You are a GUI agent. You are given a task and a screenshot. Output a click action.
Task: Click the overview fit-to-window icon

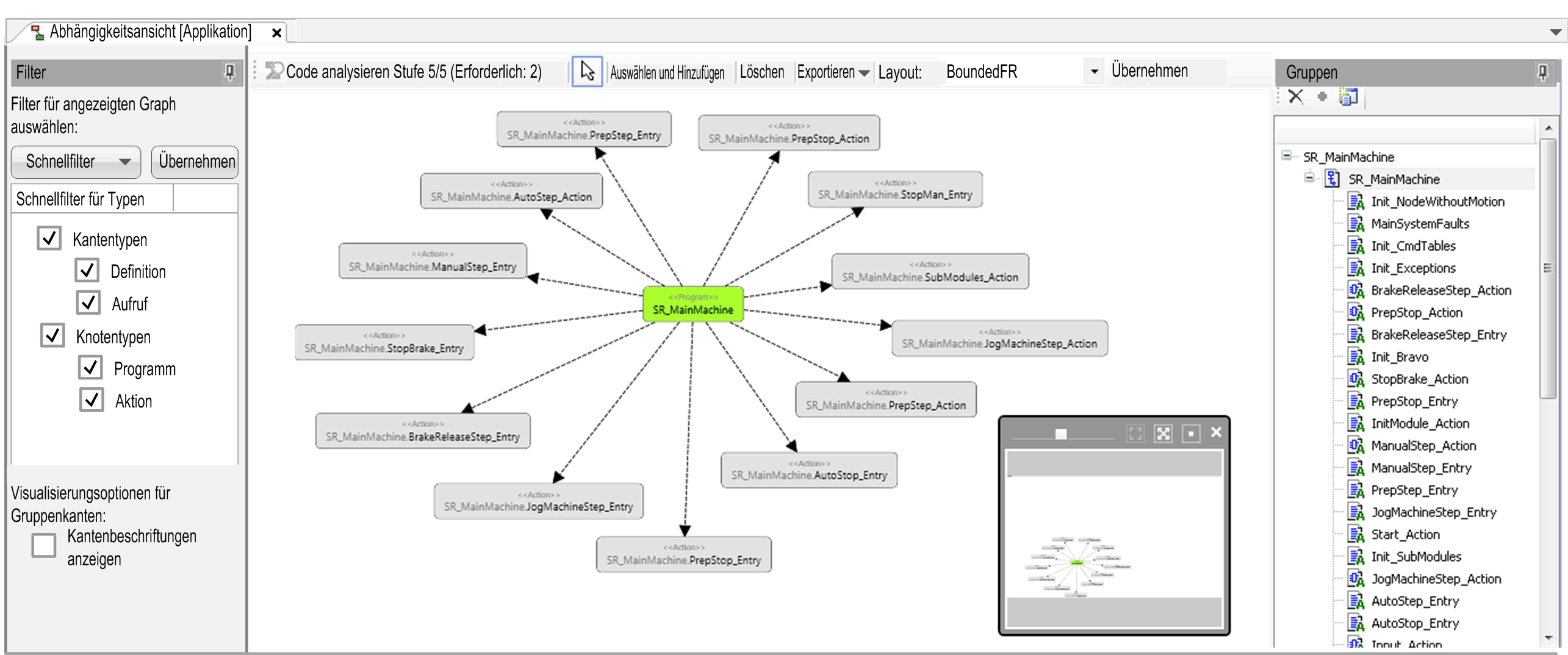click(1135, 434)
